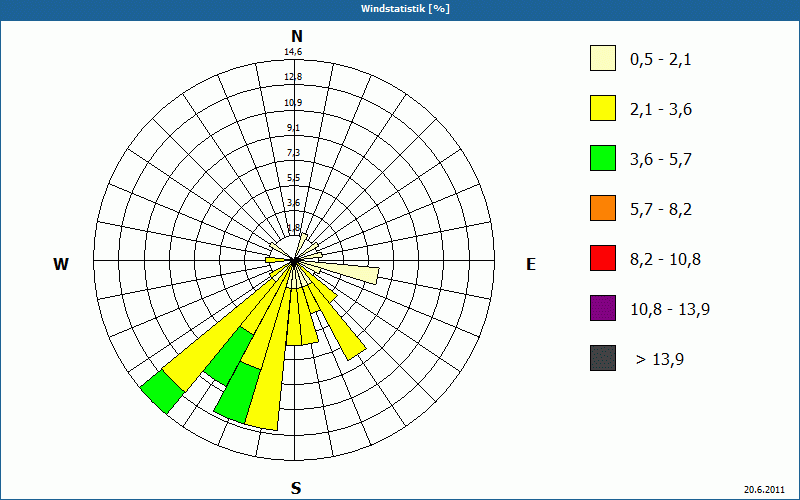The width and height of the screenshot is (800, 500).
Task: Click the pale yellow 0,5 - 2,1 legend swatch
Action: 603,58
